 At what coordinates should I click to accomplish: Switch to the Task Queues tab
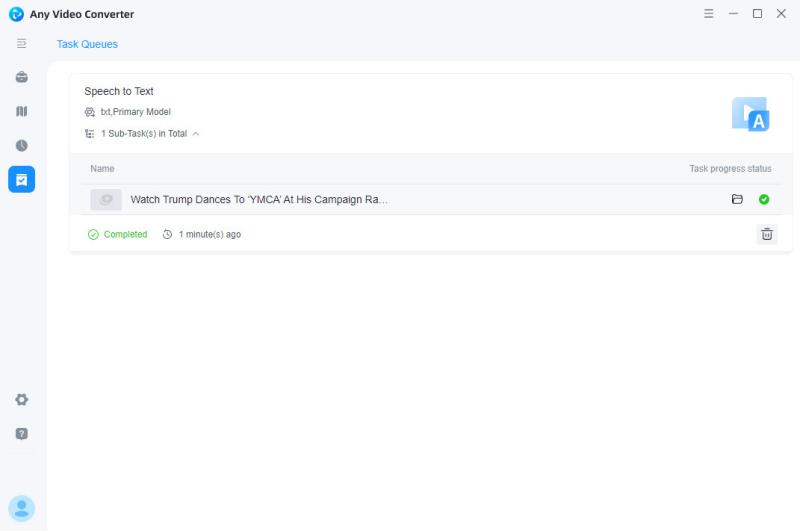pos(87,44)
